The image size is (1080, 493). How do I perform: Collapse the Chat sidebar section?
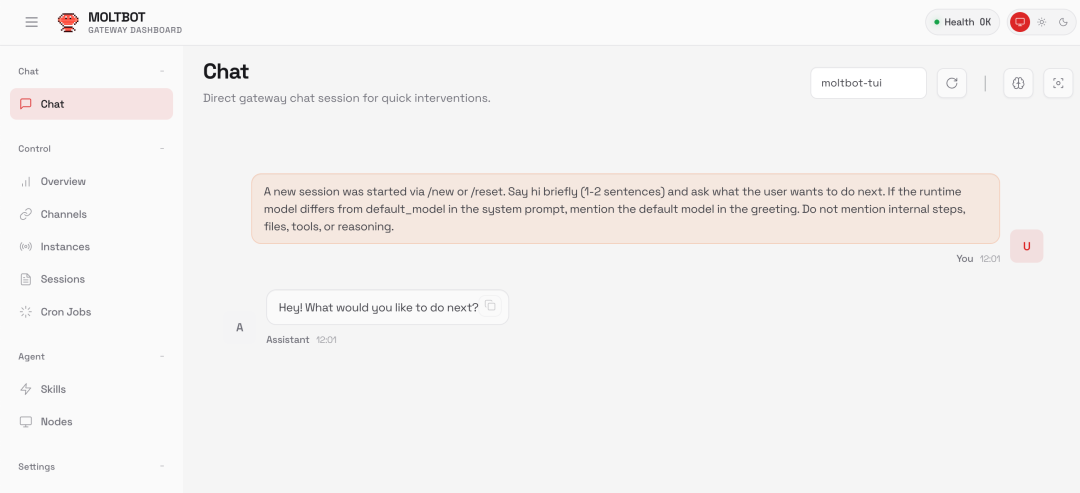click(x=162, y=72)
